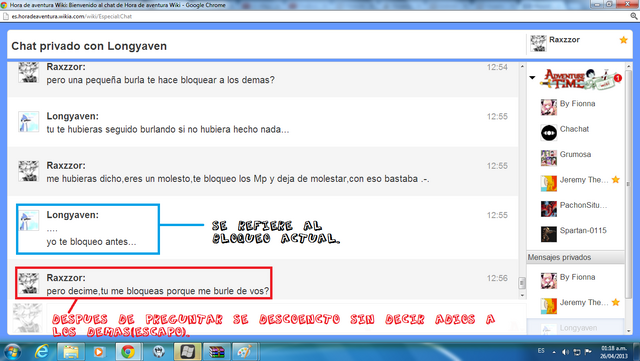Click the chat message input field

(x=286, y=319)
